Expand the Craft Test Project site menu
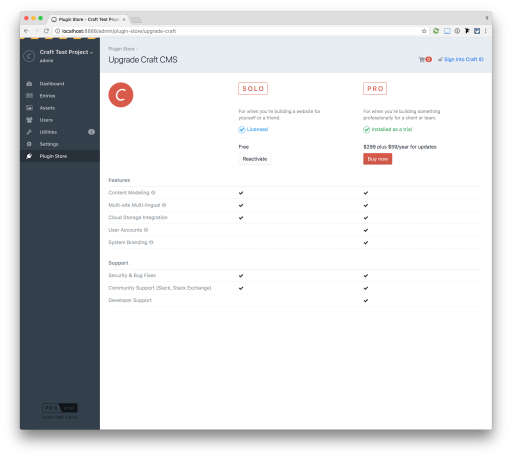Screen dimensions: 512x458 click(66, 52)
